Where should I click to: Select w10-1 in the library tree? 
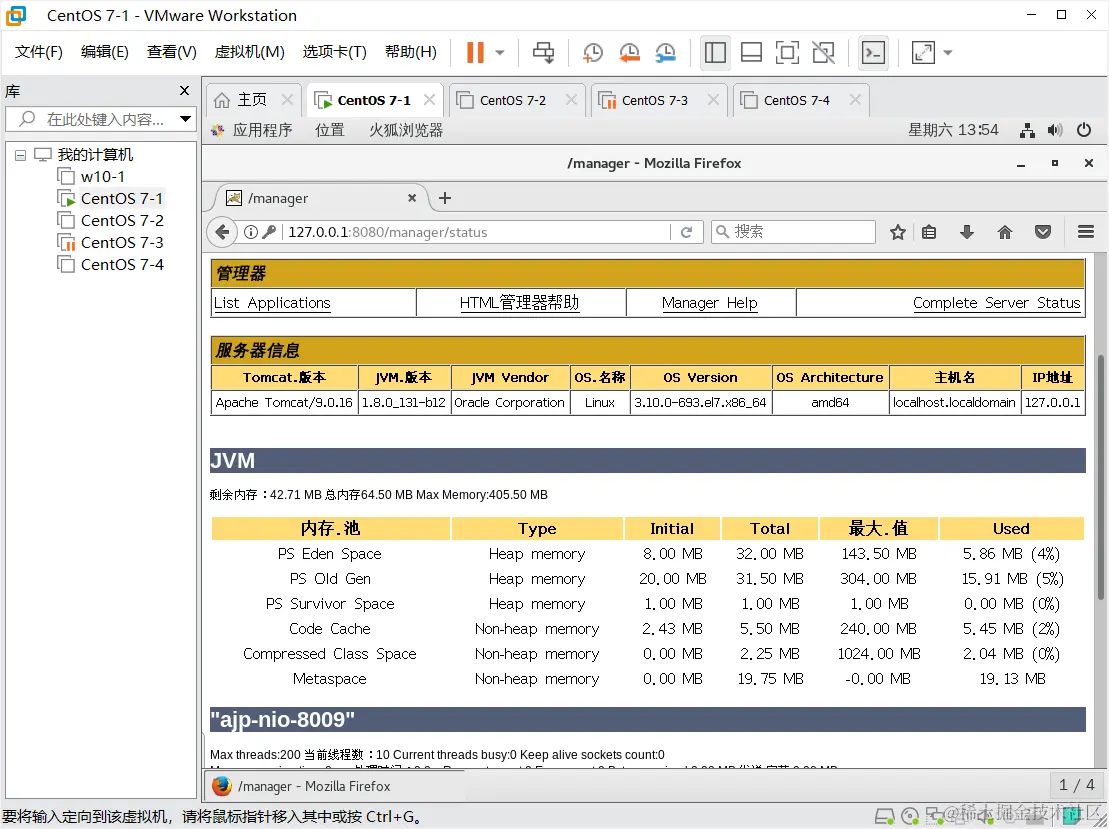pos(103,177)
